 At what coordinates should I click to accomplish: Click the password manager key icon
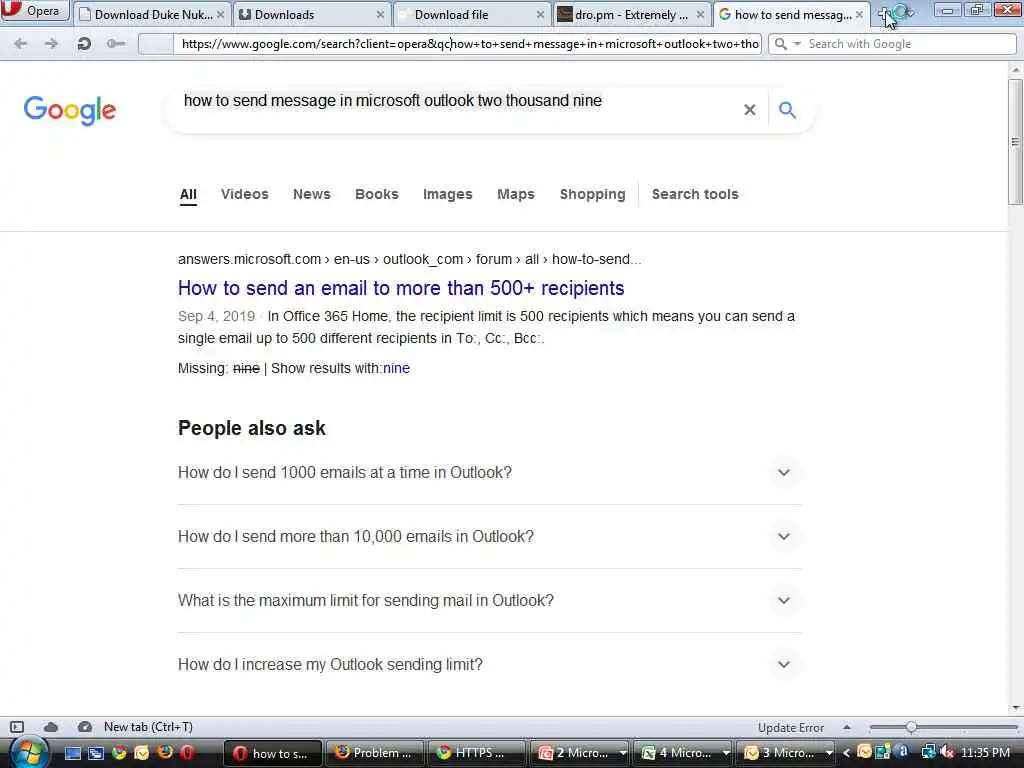point(116,44)
